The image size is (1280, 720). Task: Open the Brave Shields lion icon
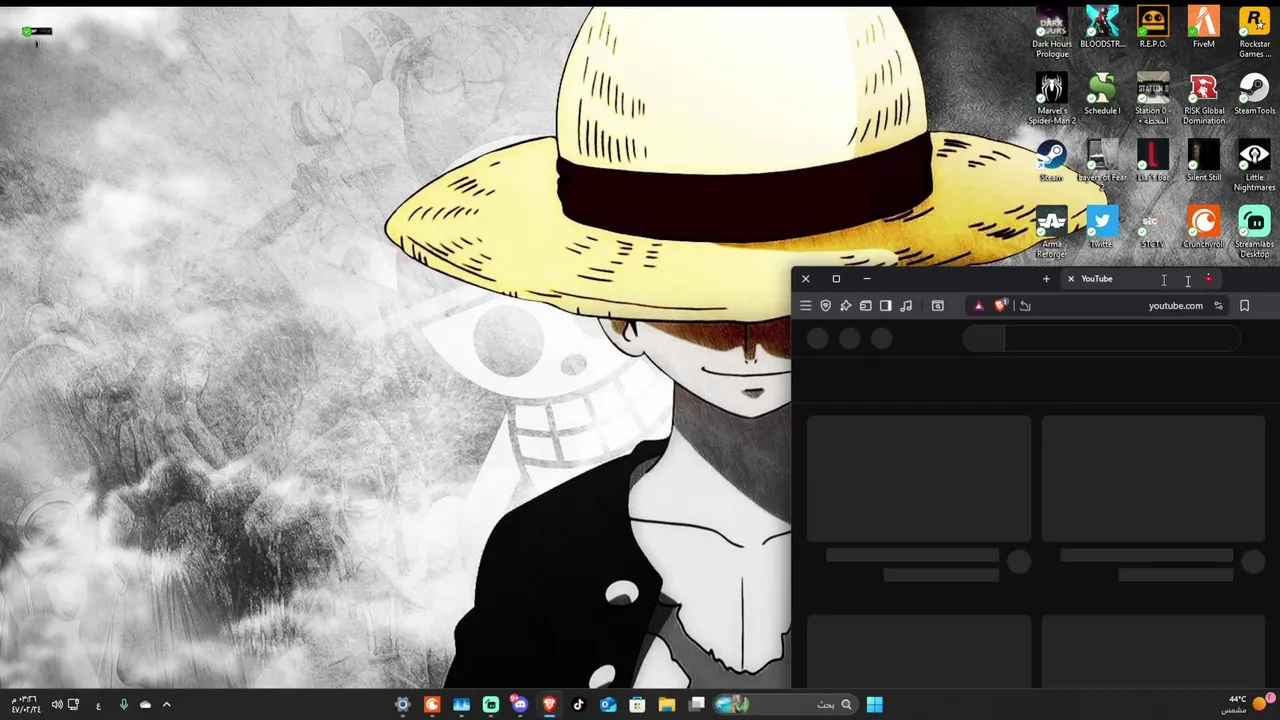click(x=1001, y=306)
